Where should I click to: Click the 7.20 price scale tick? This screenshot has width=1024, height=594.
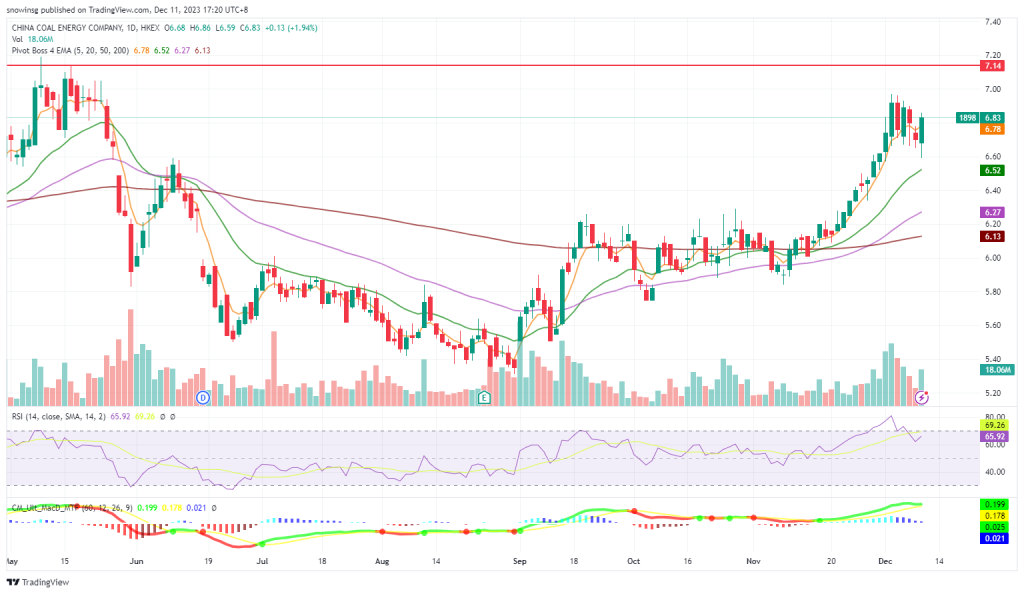pos(993,55)
